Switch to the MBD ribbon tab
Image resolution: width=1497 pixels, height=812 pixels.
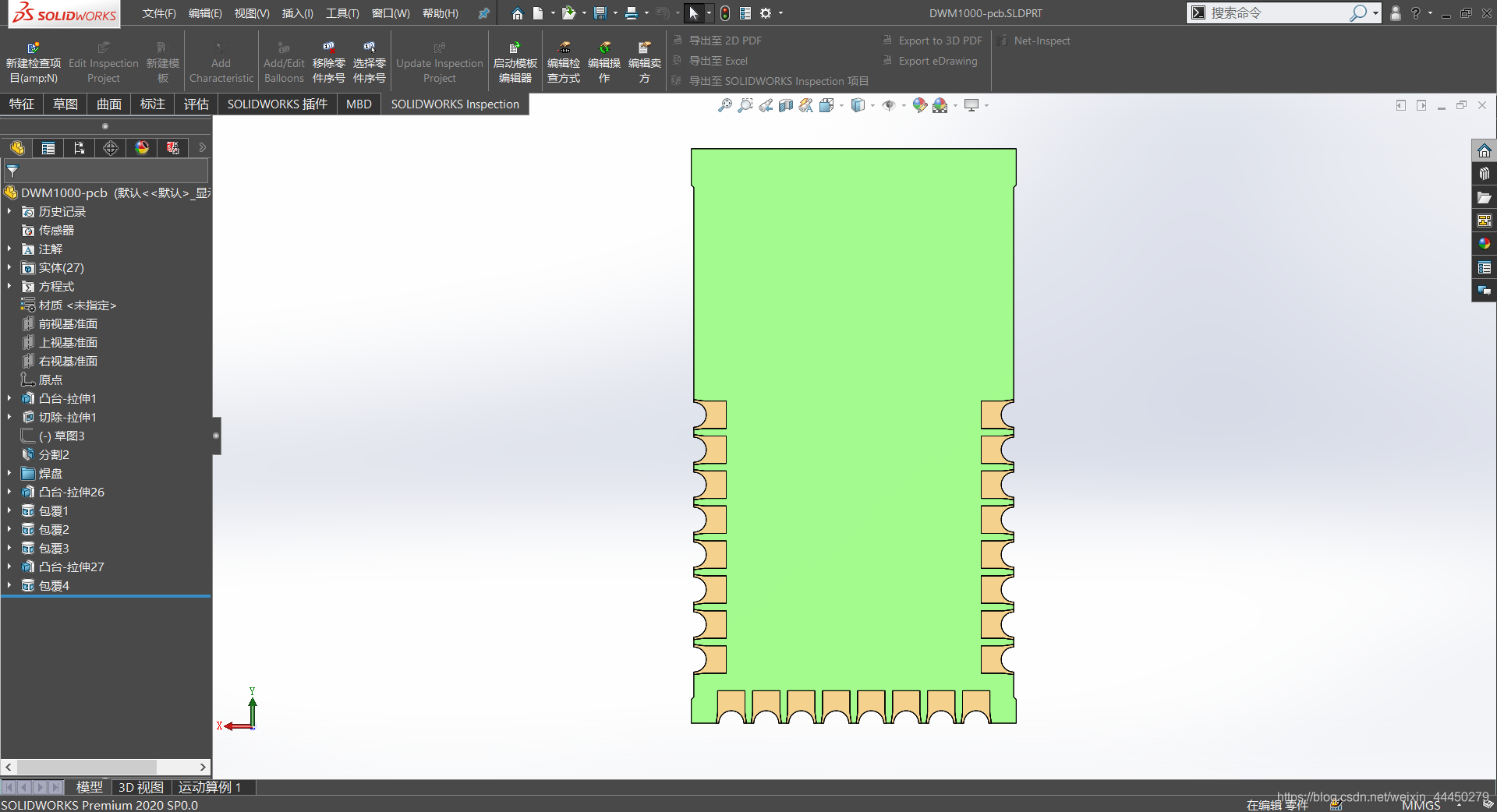pyautogui.click(x=359, y=104)
